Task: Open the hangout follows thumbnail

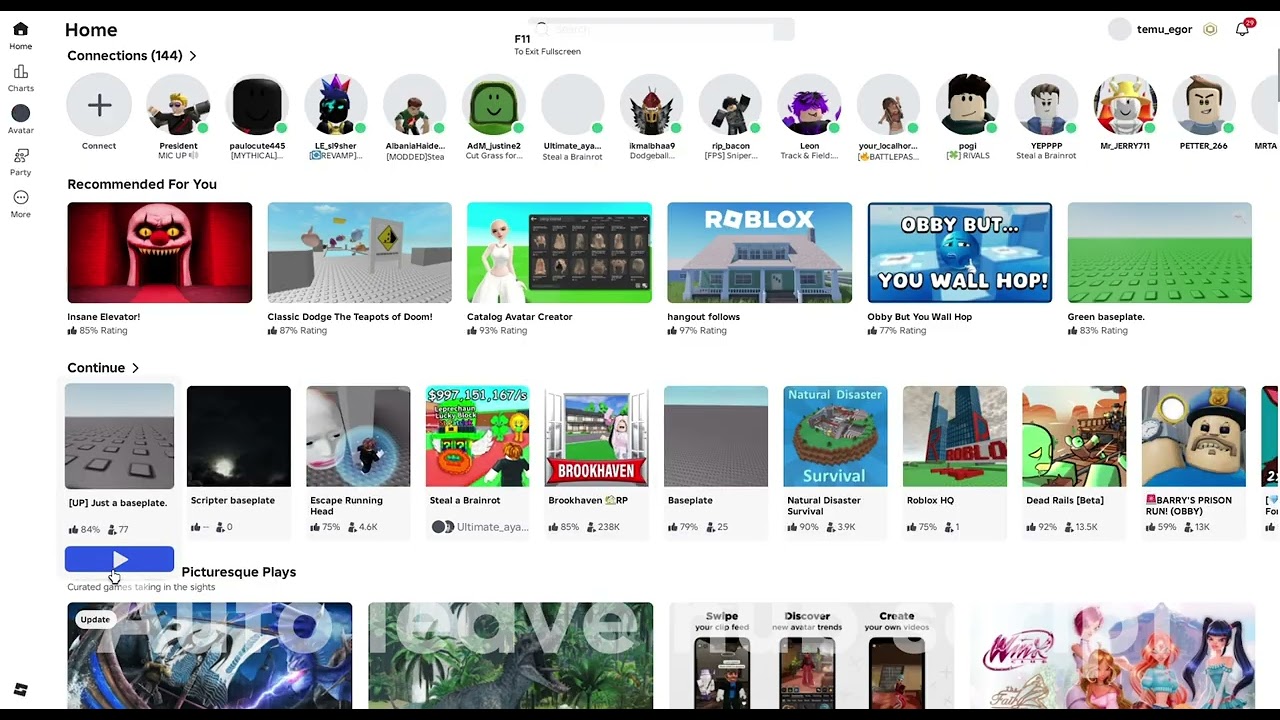Action: point(760,253)
